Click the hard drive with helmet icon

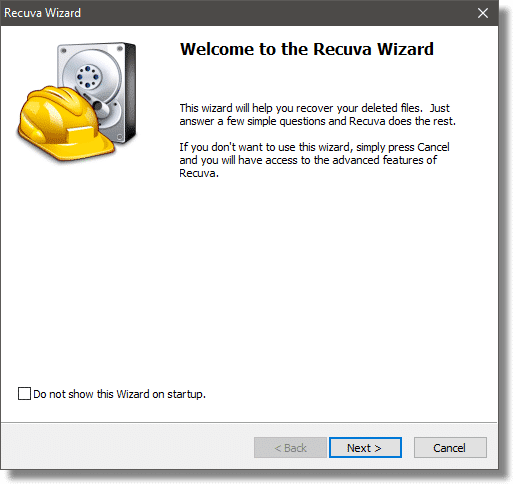(x=77, y=102)
